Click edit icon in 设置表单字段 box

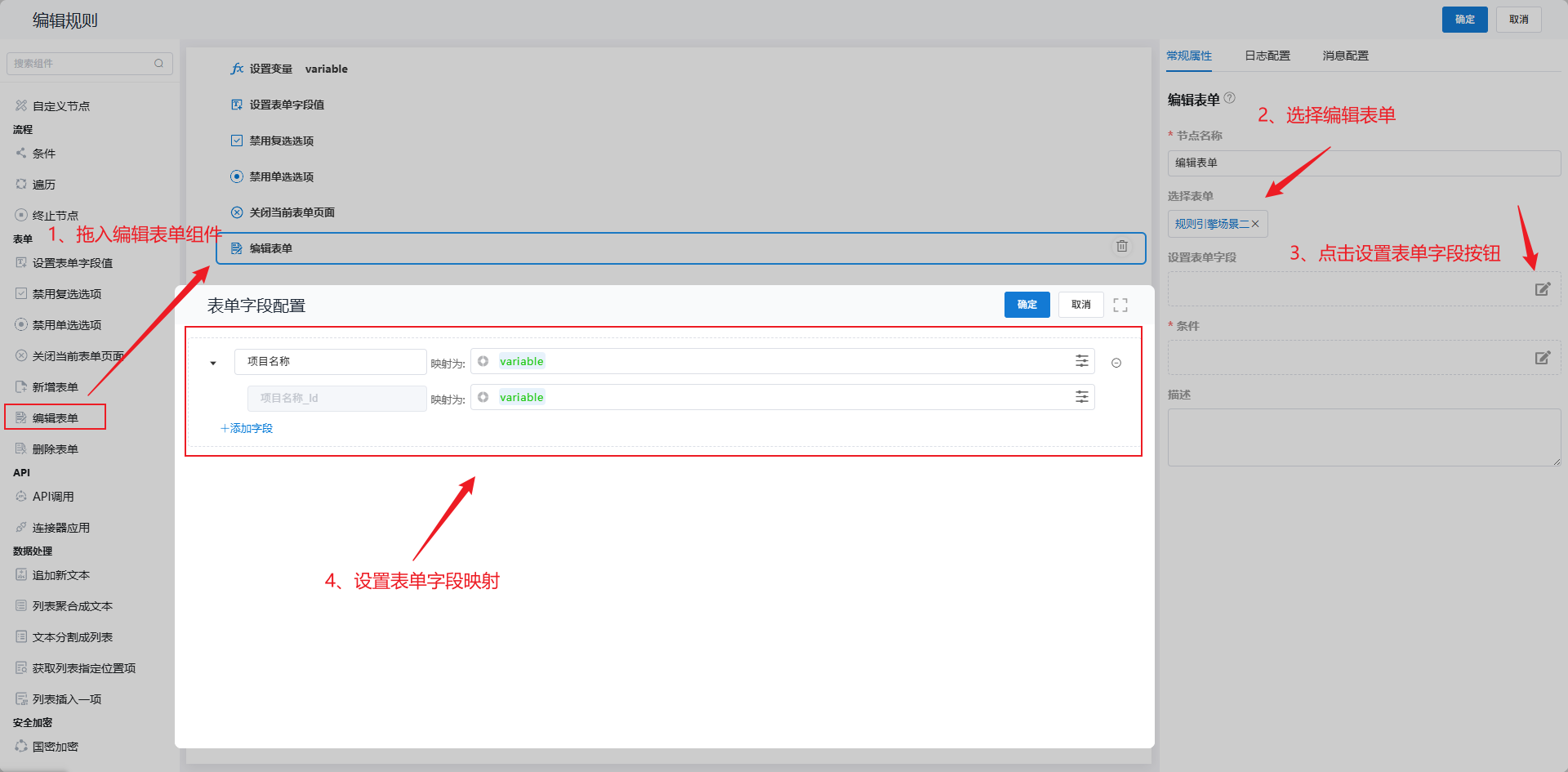pos(1542,289)
